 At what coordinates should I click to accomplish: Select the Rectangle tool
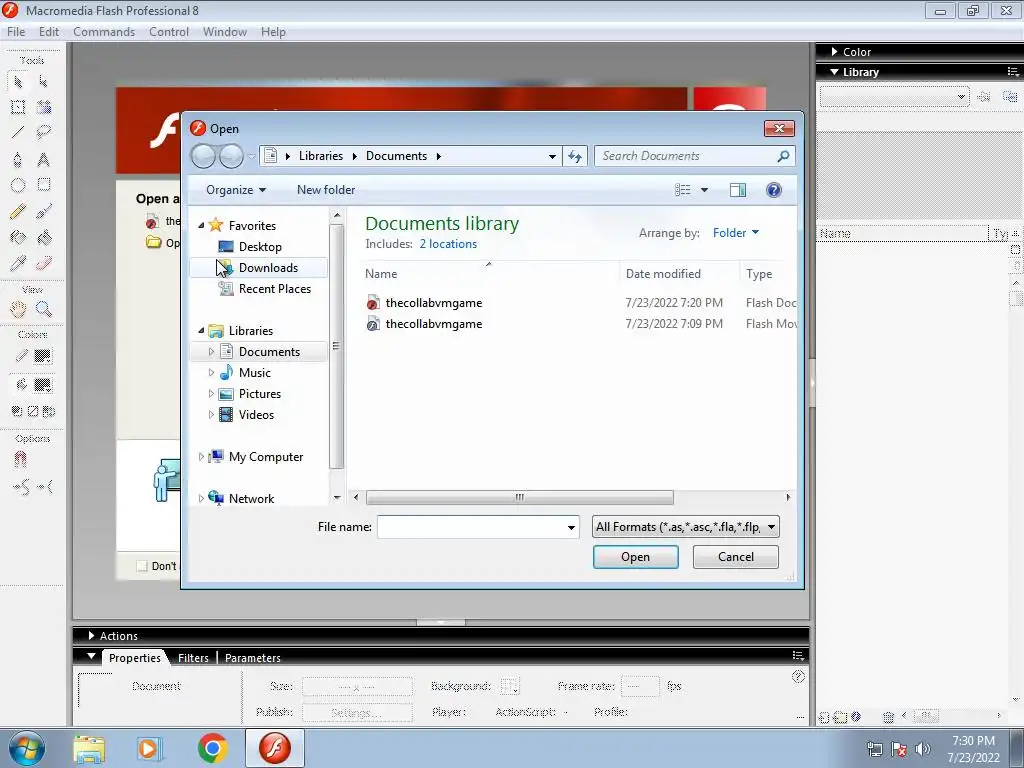43,185
